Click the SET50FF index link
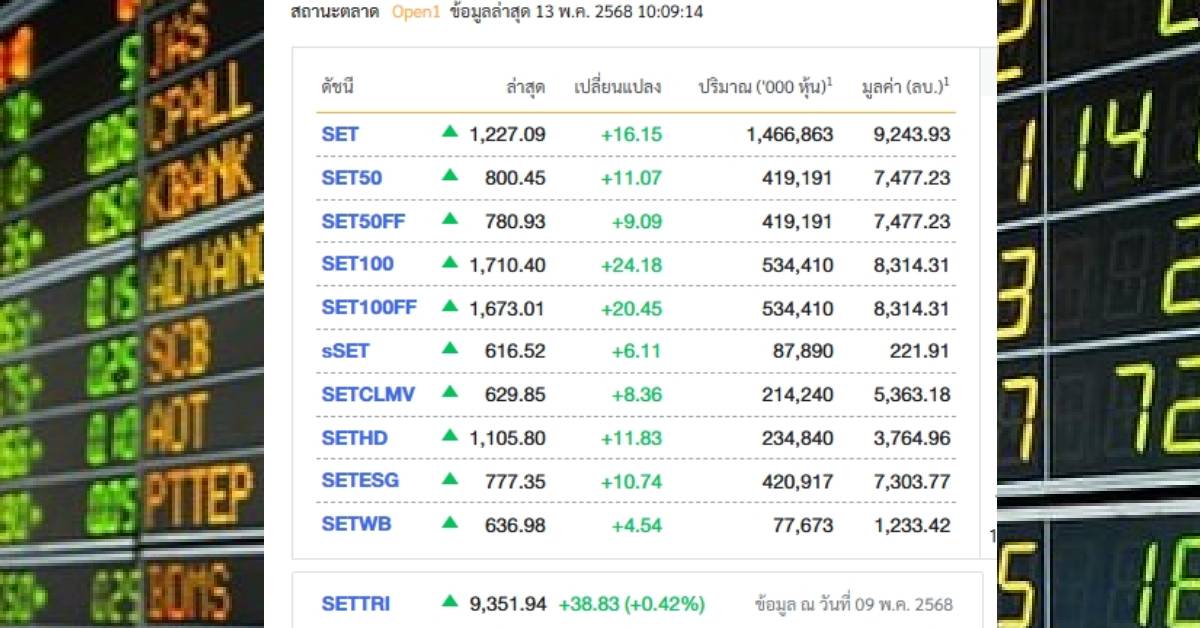Viewport: 1200px width, 628px height. [363, 221]
